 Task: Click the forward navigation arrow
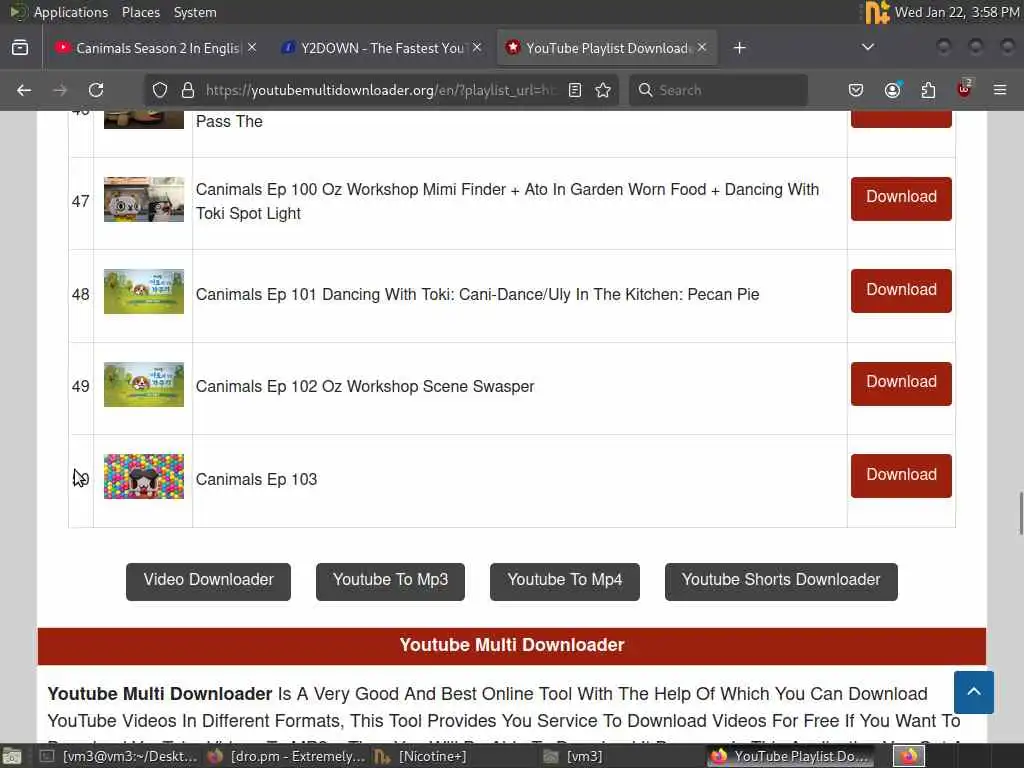click(x=60, y=90)
